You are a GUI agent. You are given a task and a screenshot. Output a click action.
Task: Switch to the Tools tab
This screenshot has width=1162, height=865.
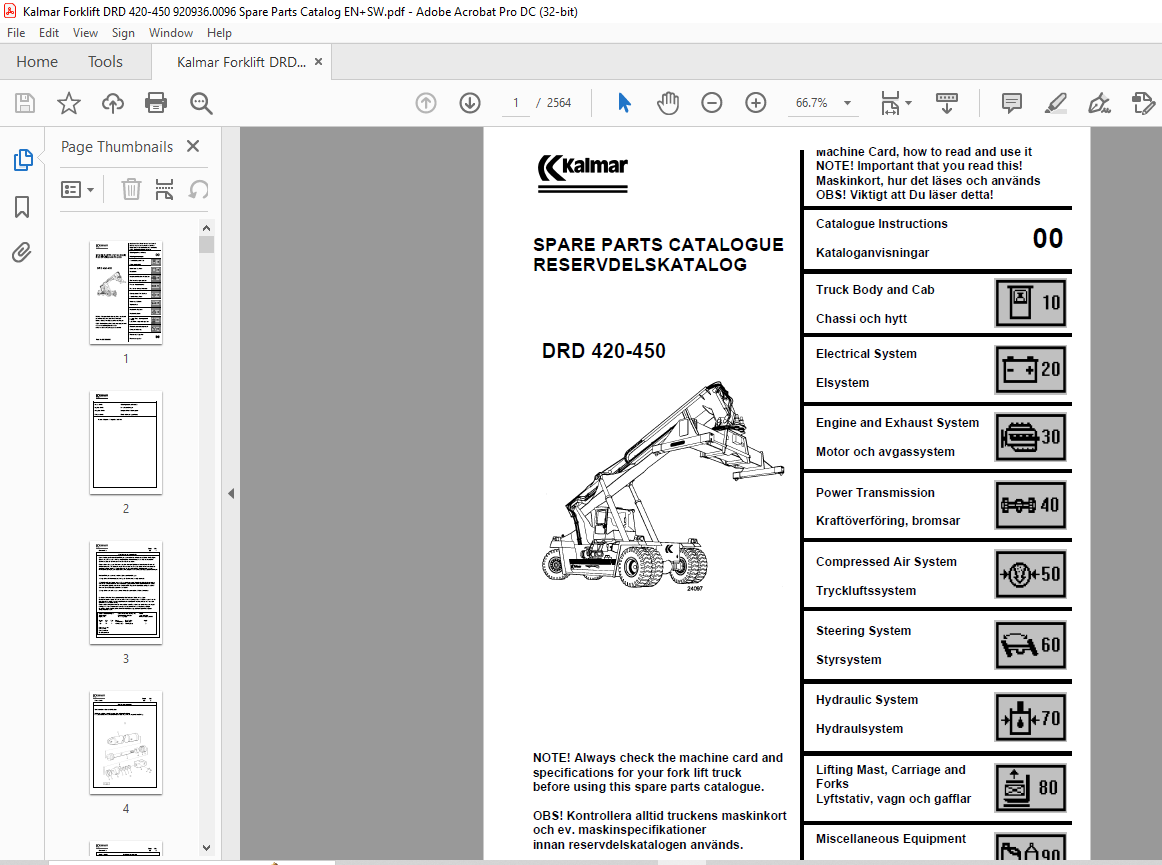click(105, 62)
